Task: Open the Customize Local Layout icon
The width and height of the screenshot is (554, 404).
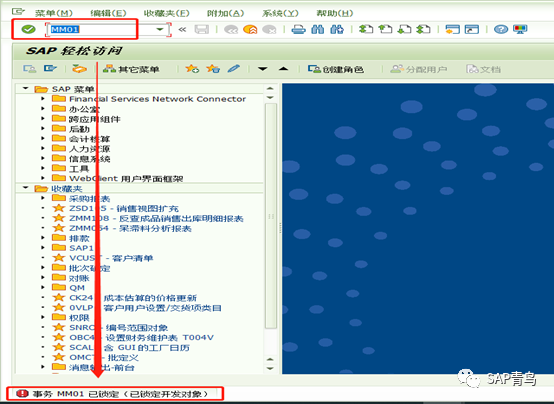Action: (x=520, y=29)
